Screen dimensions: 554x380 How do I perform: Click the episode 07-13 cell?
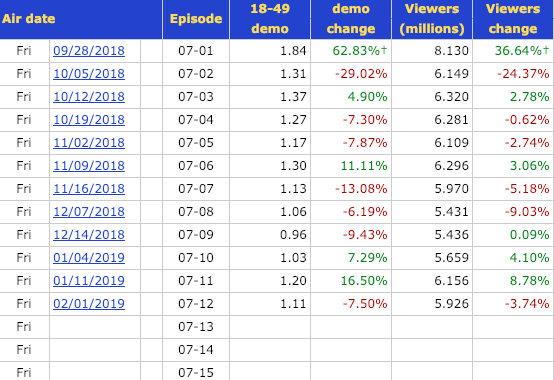[196, 327]
